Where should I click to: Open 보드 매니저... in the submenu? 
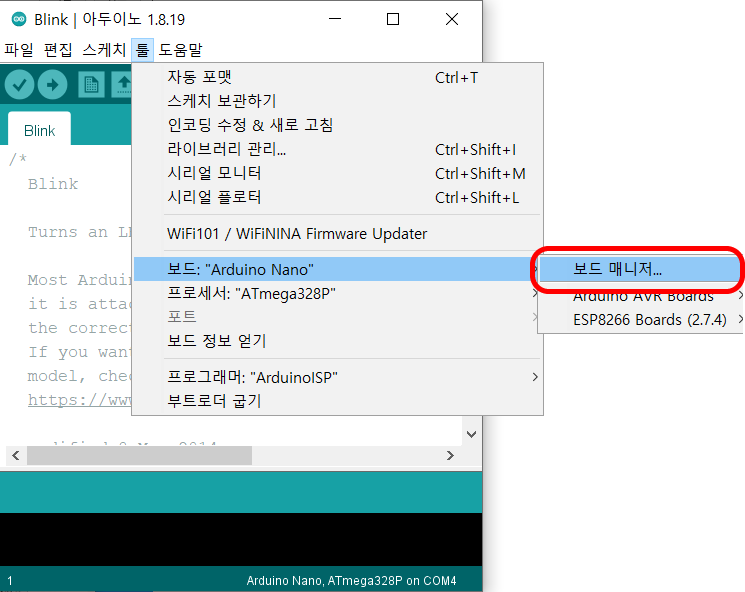640,269
